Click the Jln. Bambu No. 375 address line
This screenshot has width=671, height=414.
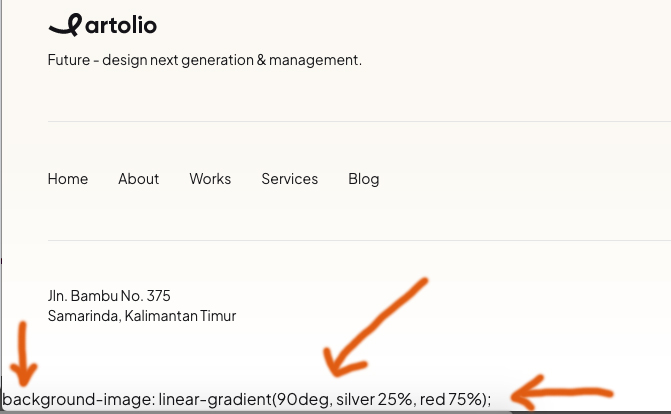(x=109, y=296)
